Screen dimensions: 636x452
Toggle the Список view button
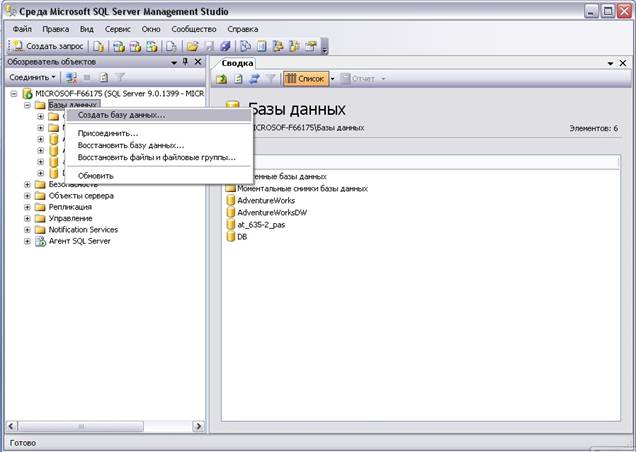point(305,78)
